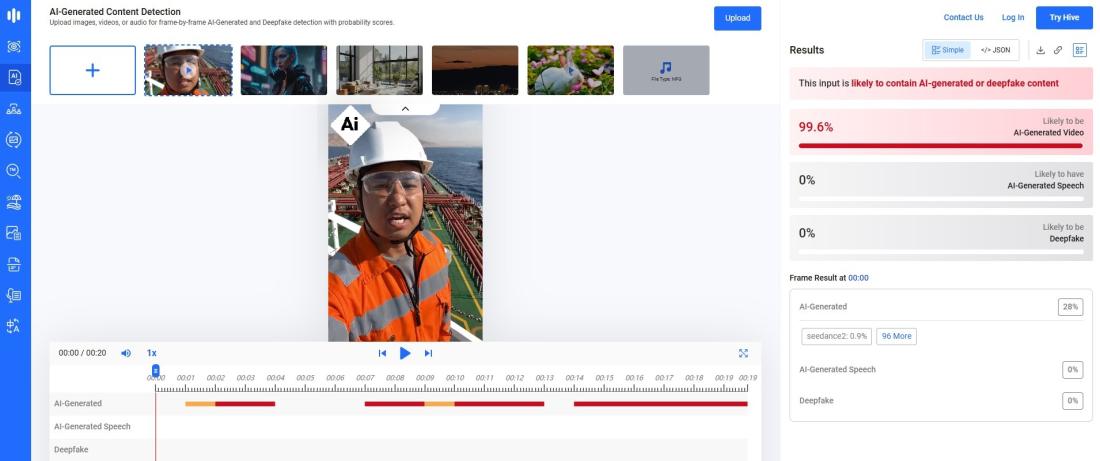Click the timeline playhead handle at 00:00
Screen dimensions: 1100x461
[156, 371]
